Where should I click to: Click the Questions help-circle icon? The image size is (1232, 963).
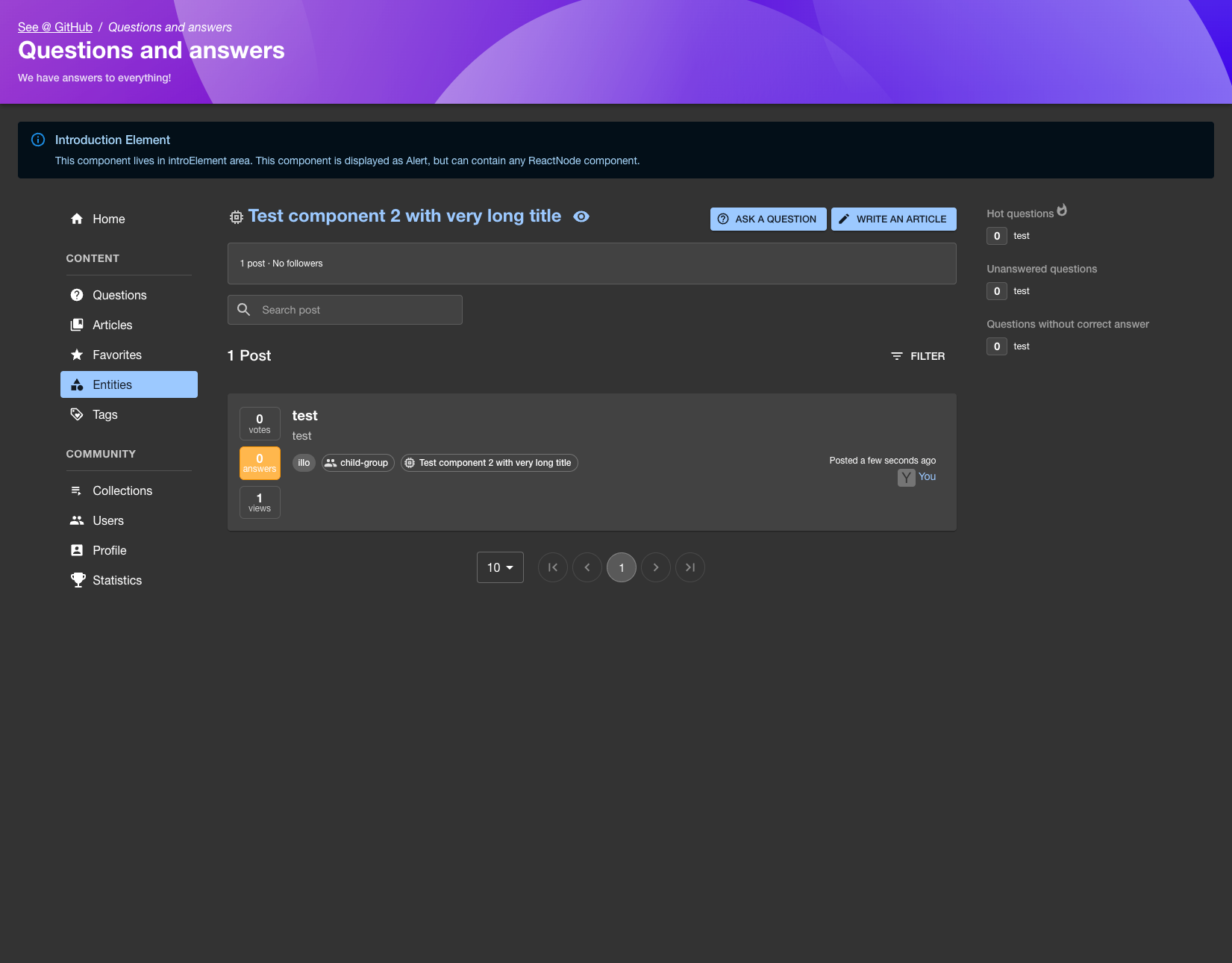77,295
